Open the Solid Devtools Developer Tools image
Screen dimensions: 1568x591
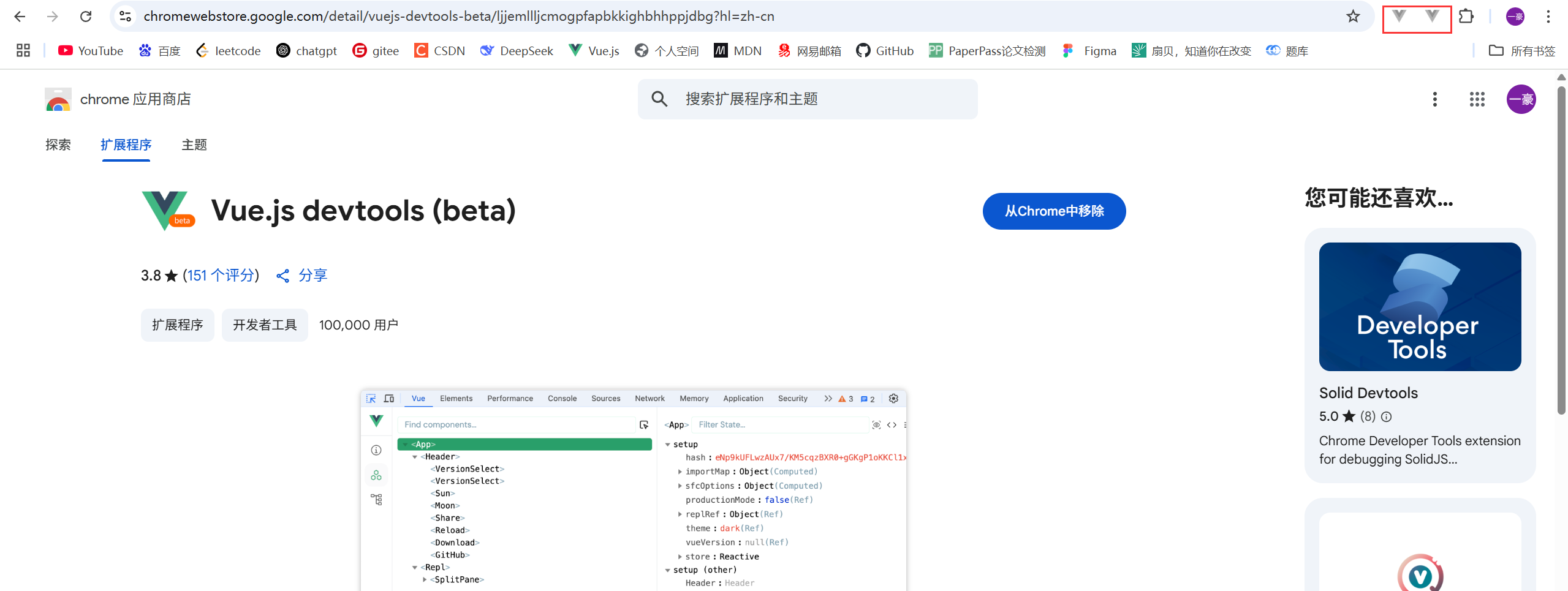click(1420, 307)
